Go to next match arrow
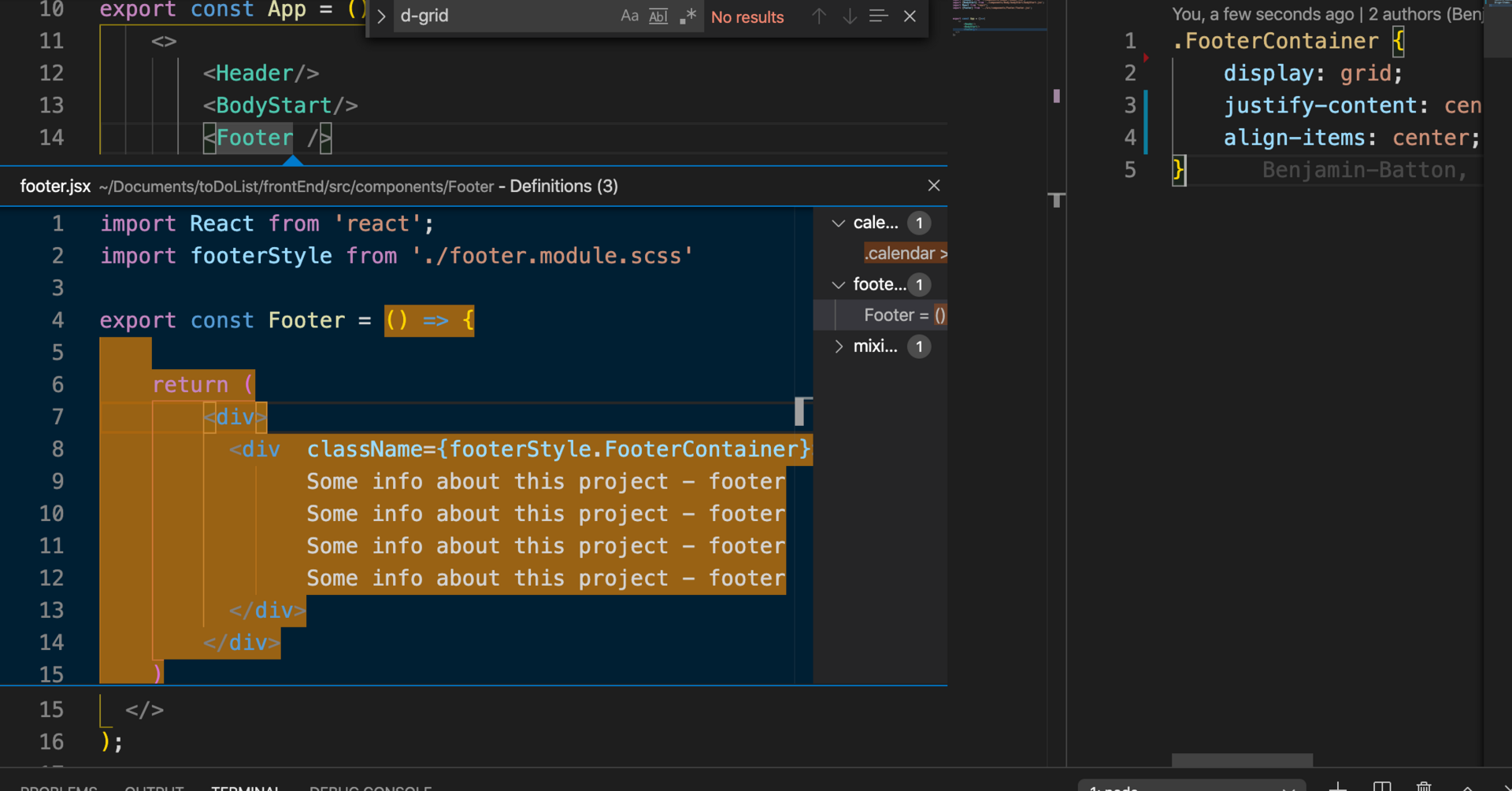 (x=849, y=16)
